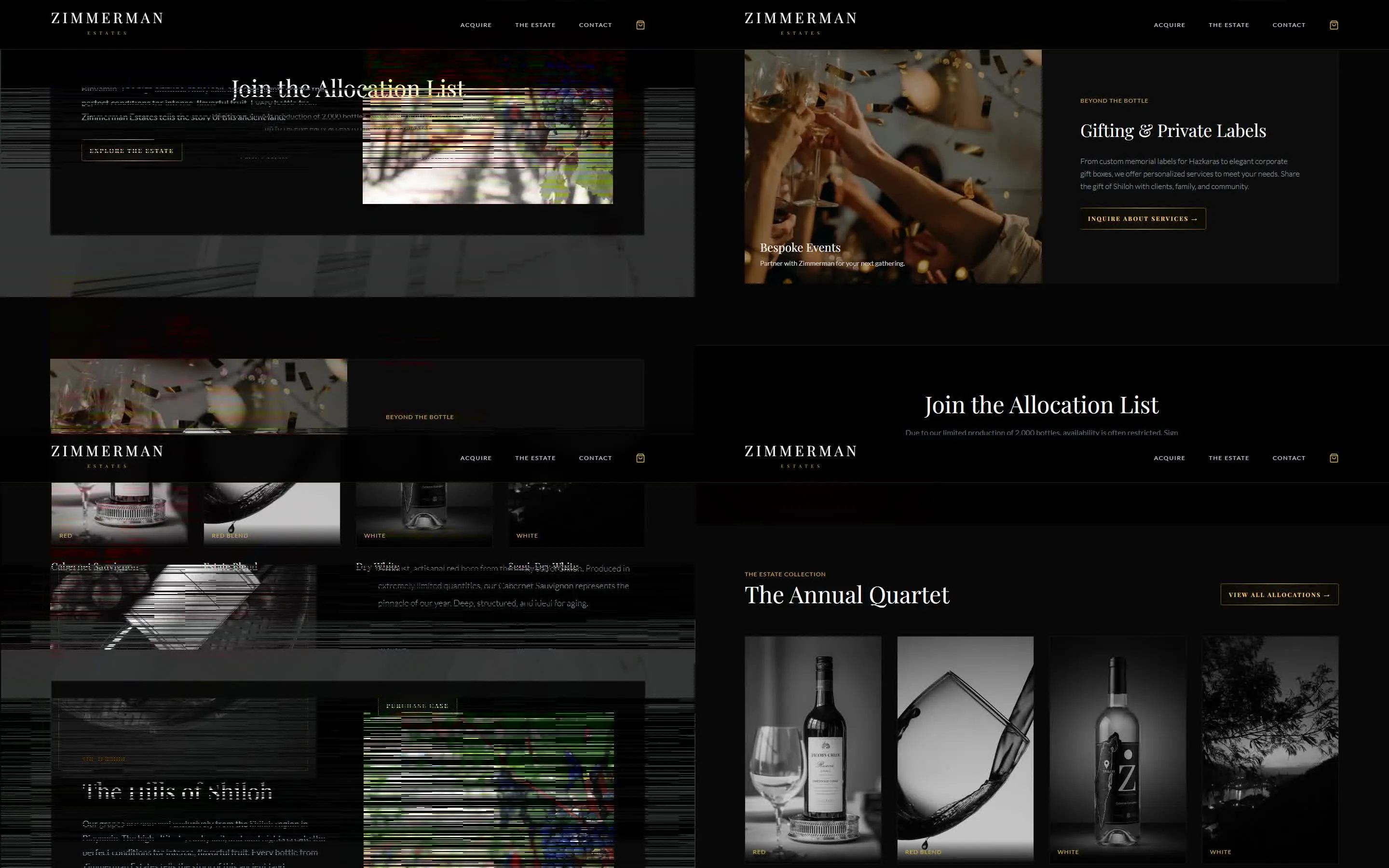Image resolution: width=1389 pixels, height=868 pixels.
Task: Click Beyond the Bottle label above Gifting & Private Labels
Action: click(1114, 100)
